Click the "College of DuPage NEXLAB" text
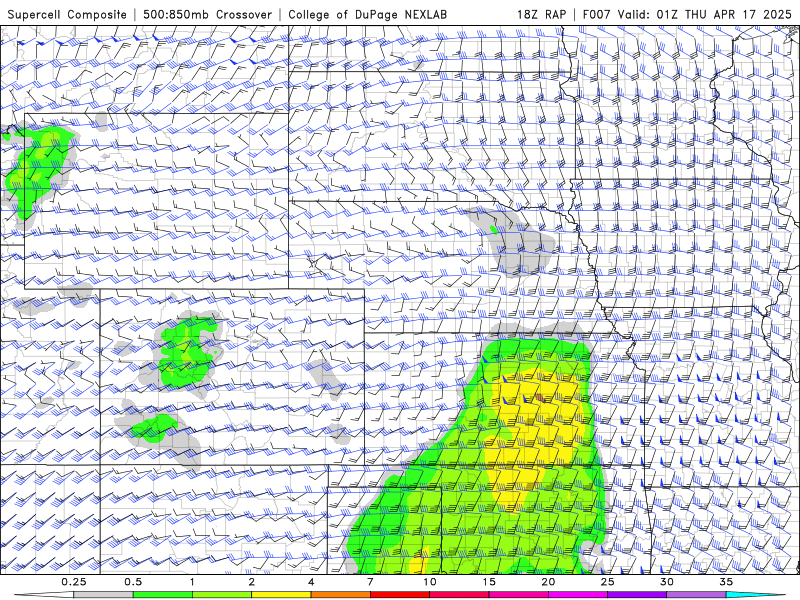800x600 pixels. click(367, 15)
